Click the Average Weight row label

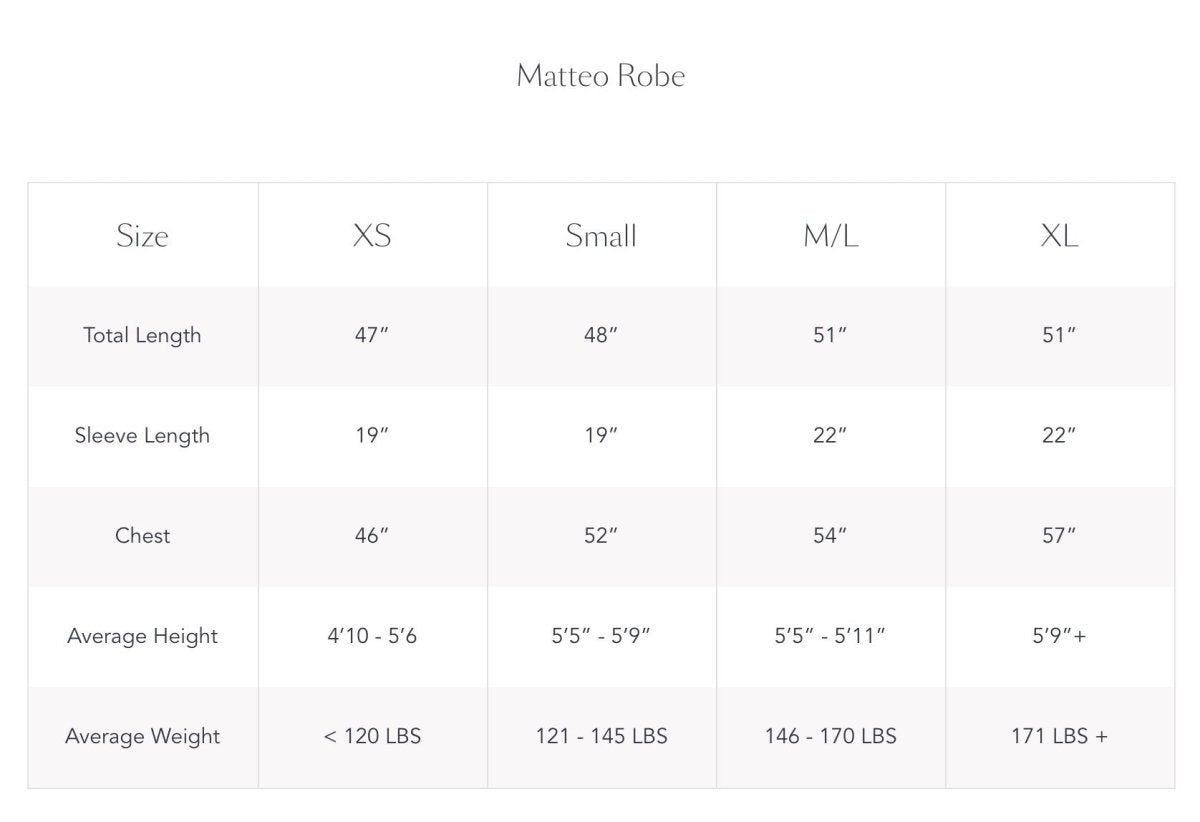point(142,737)
